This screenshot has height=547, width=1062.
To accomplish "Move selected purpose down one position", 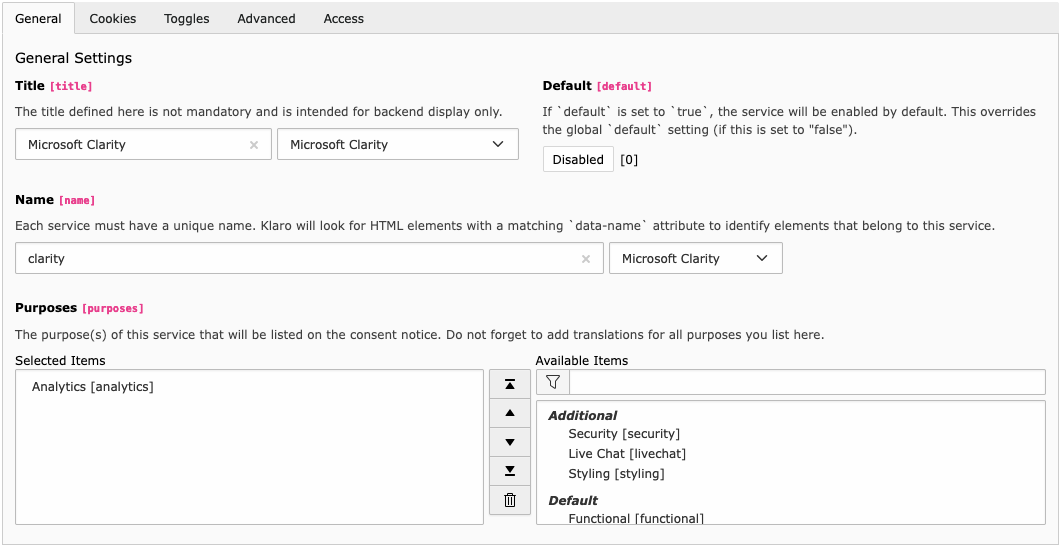I will (510, 442).
